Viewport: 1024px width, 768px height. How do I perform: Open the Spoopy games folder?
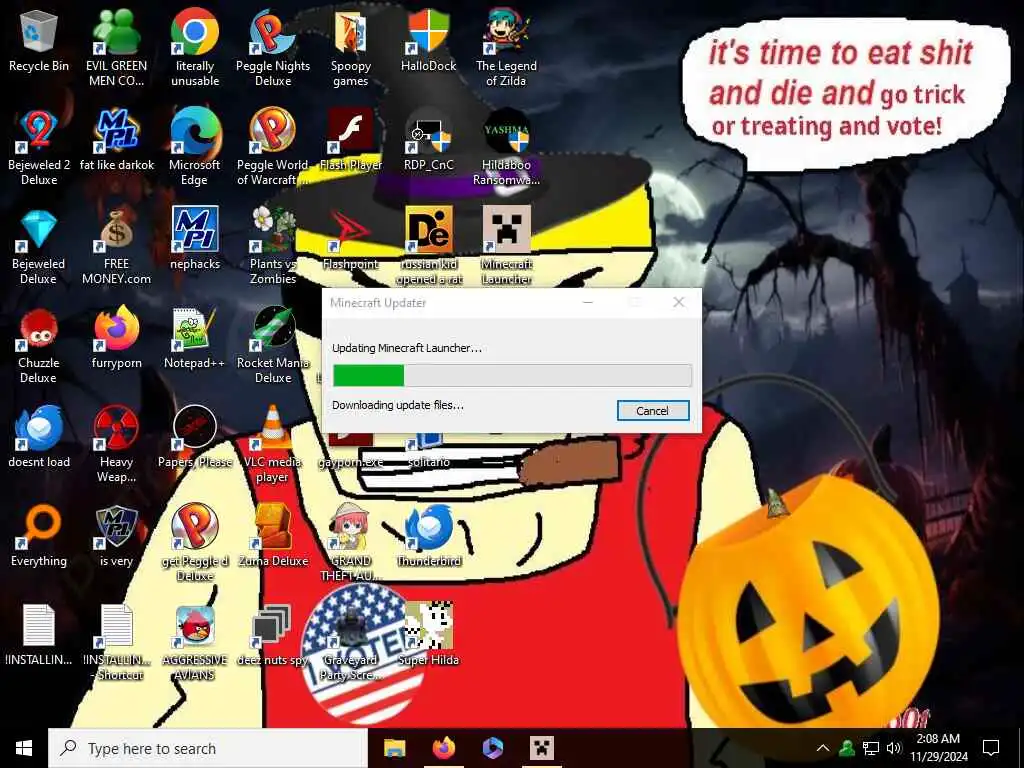pyautogui.click(x=351, y=48)
